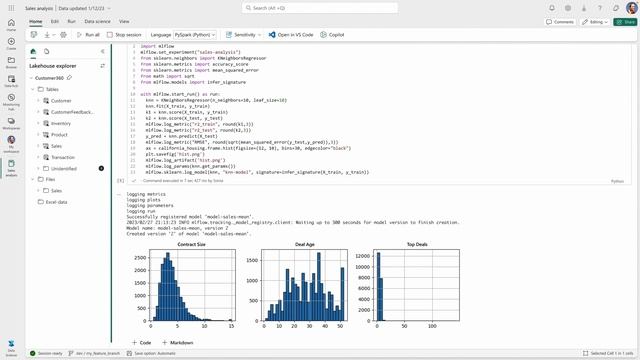Viewport: 640px width, 360px height.
Task: Open the Sensitivity dropdown
Action: [243, 35]
